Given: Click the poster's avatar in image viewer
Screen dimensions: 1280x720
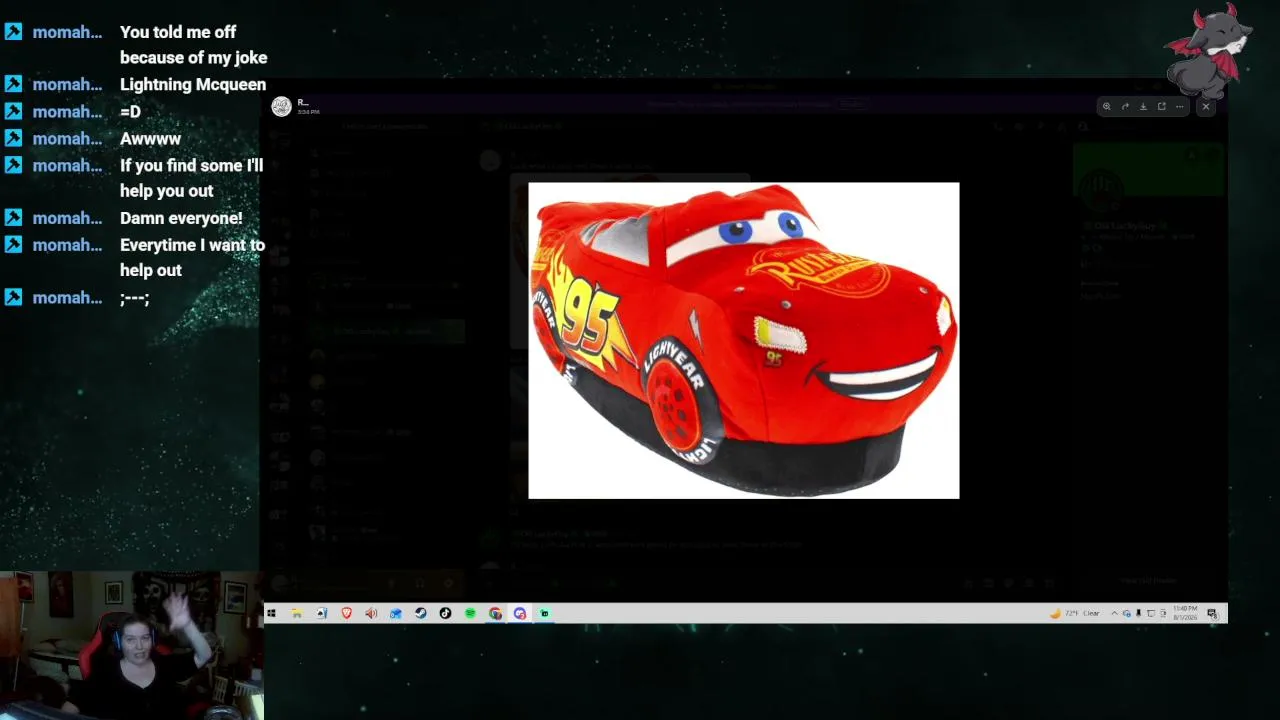Looking at the screenshot, I should point(282,106).
